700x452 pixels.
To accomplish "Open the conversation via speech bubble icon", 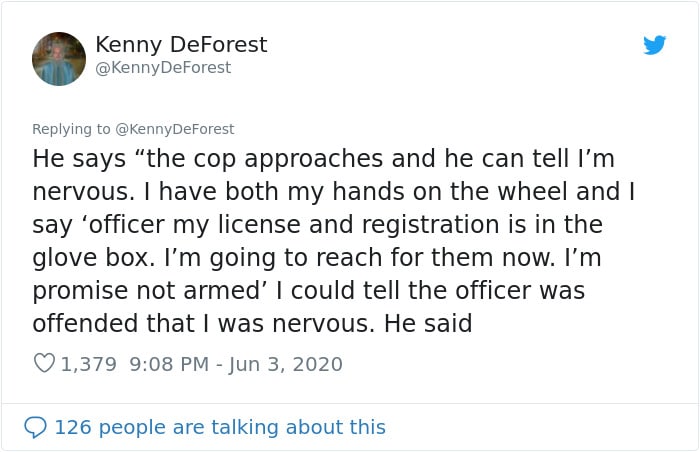I will coord(35,427).
